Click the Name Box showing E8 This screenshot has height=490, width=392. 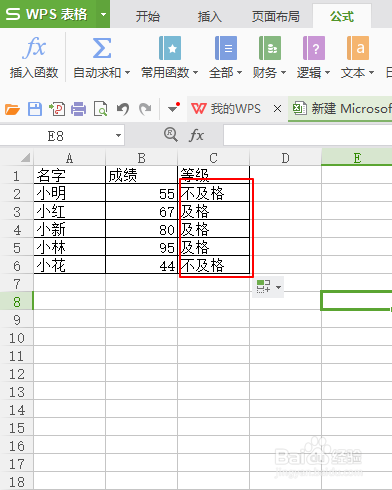click(56, 136)
